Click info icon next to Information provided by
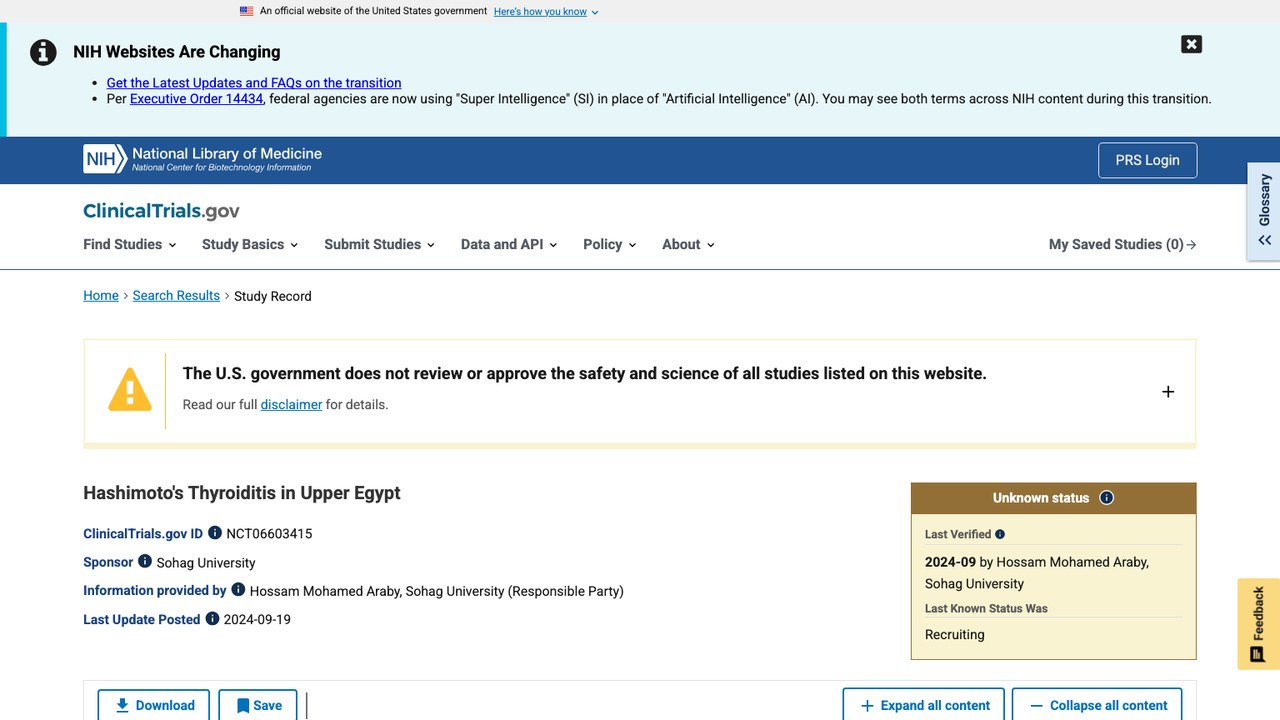 (x=238, y=590)
